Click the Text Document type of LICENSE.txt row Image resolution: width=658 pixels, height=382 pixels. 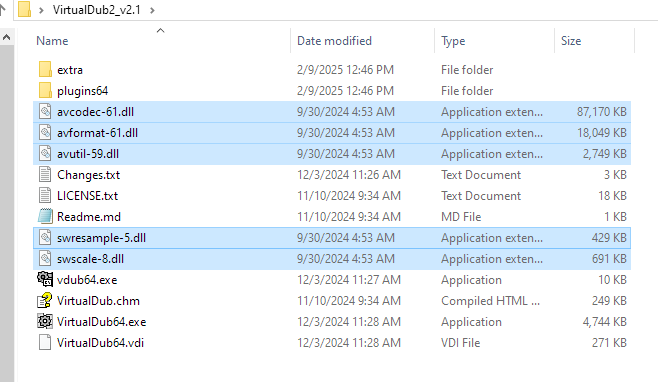tap(481, 196)
